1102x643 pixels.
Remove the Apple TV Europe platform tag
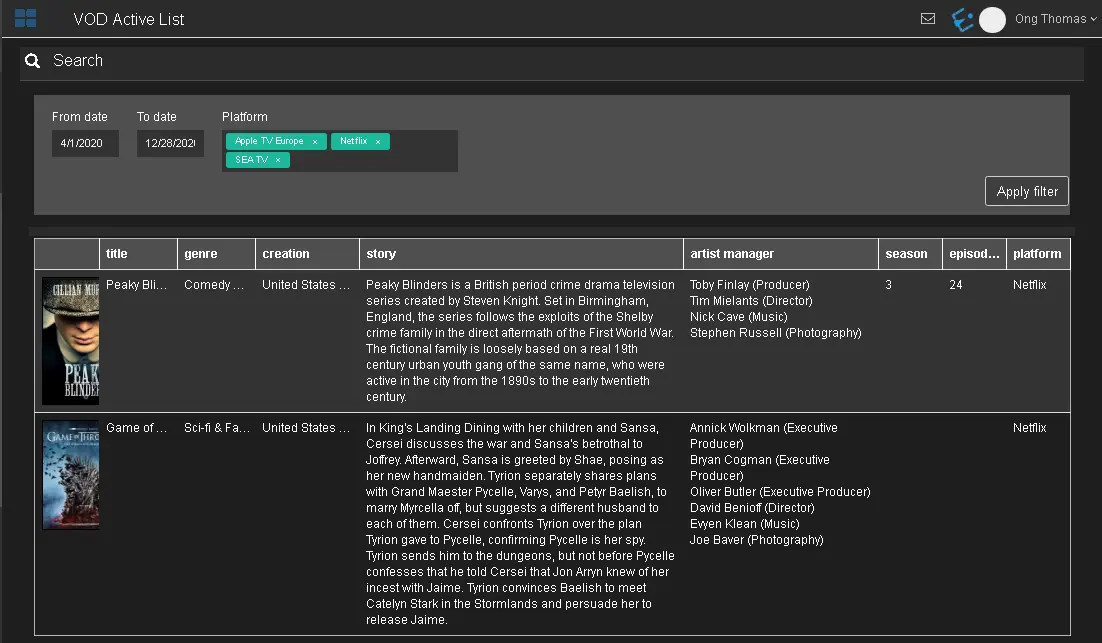(315, 142)
